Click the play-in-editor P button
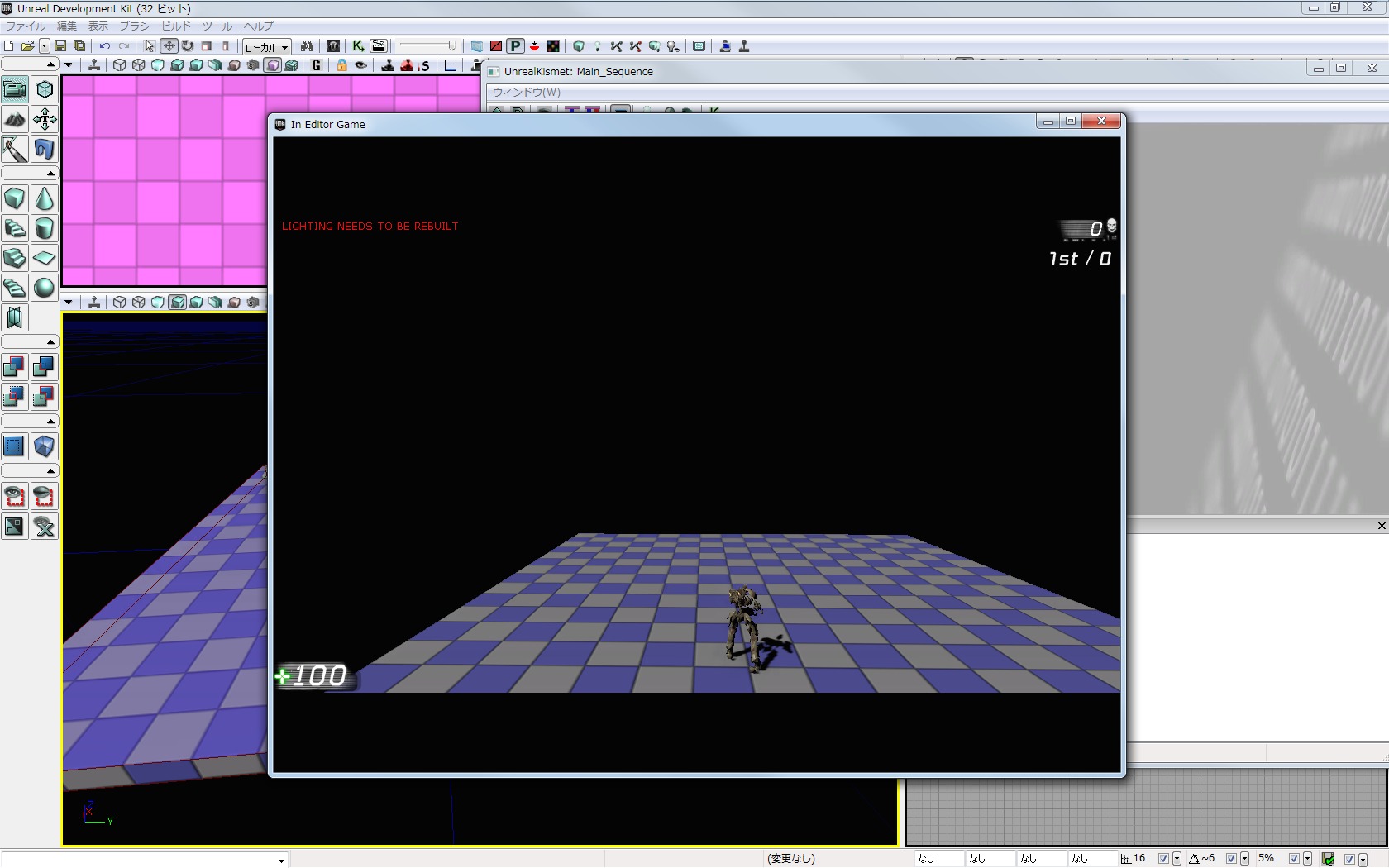1389x868 pixels. tap(515, 46)
